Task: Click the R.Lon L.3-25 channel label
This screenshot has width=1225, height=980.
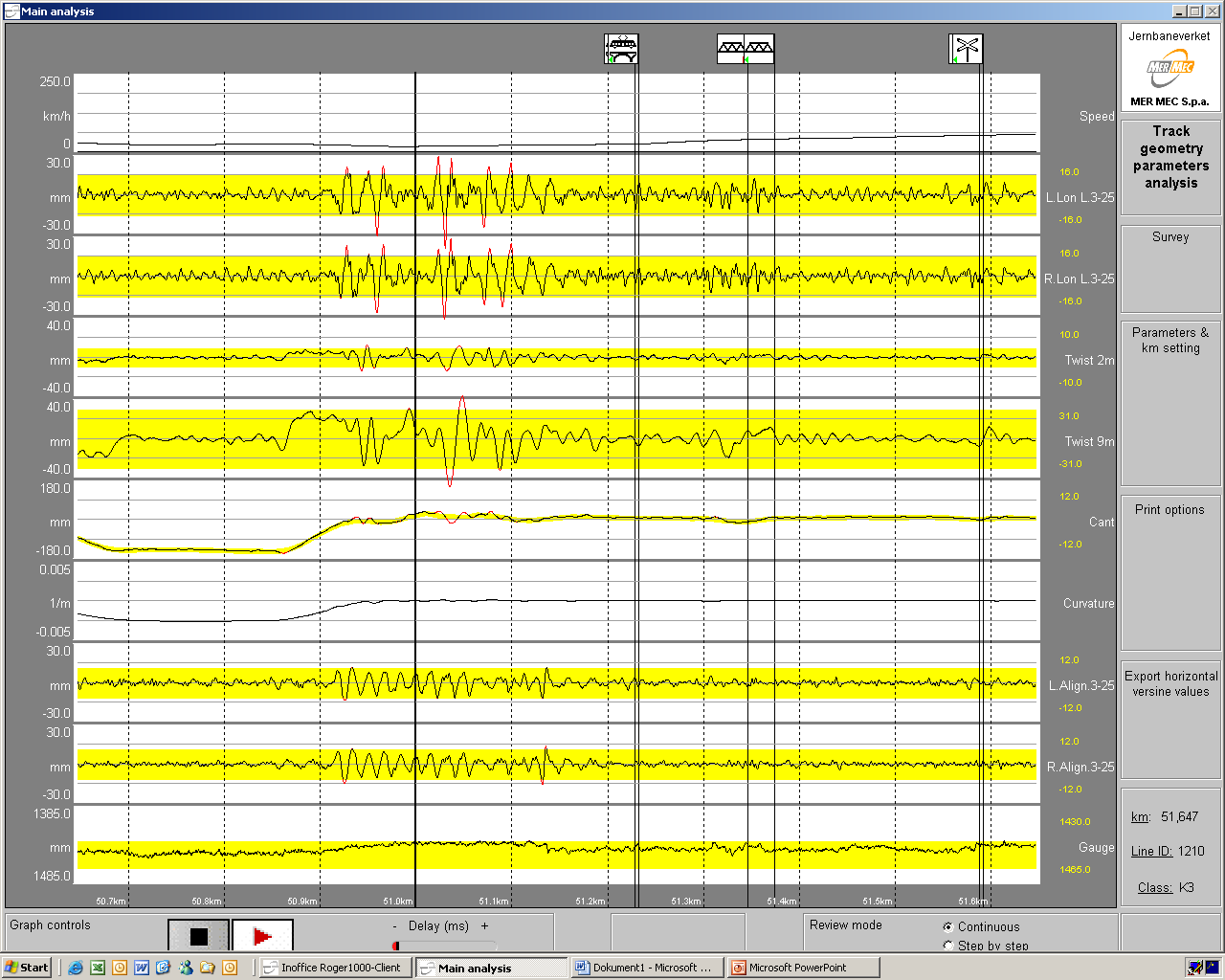Action: (1080, 279)
